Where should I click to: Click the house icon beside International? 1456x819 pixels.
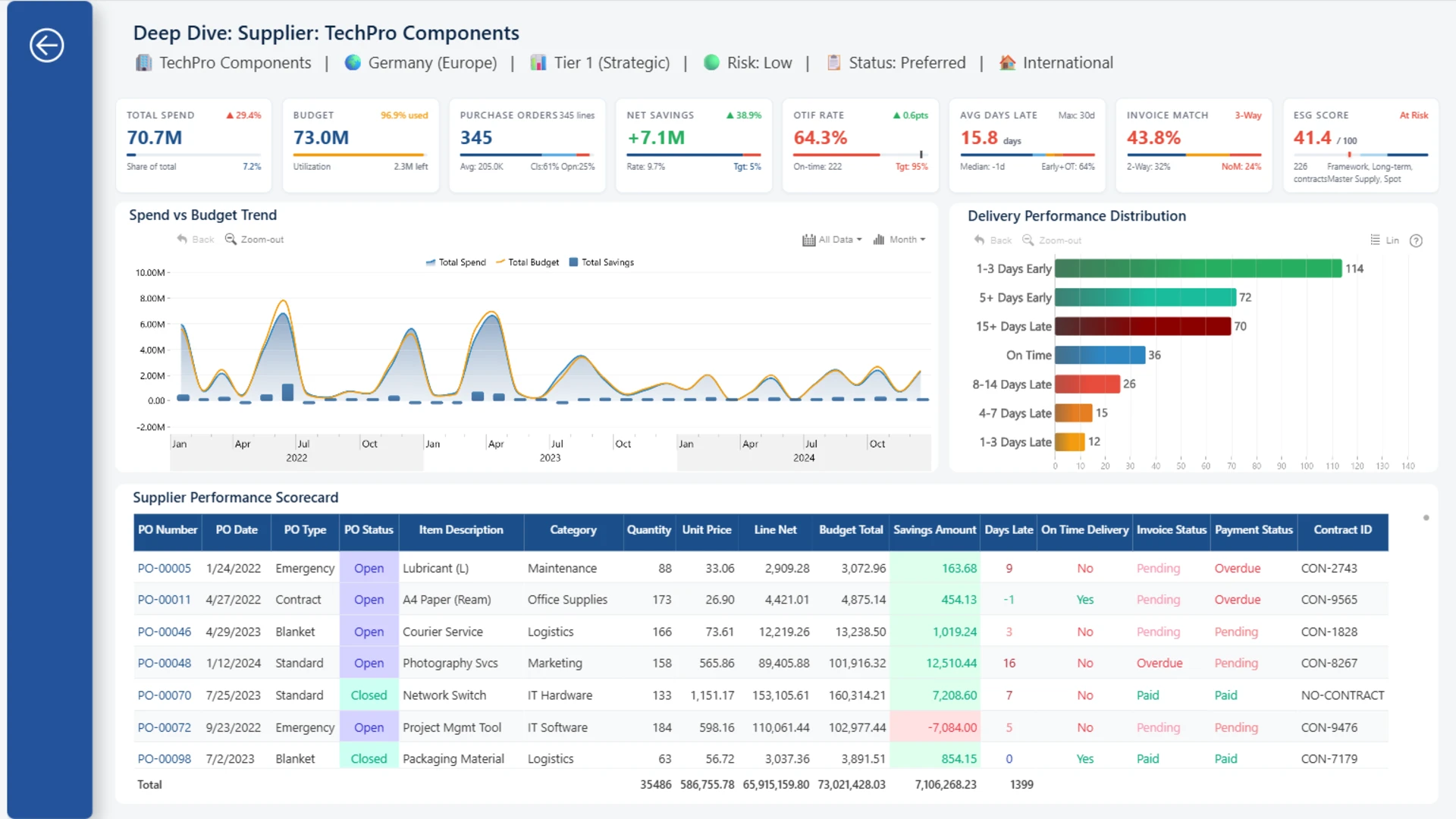[1007, 63]
